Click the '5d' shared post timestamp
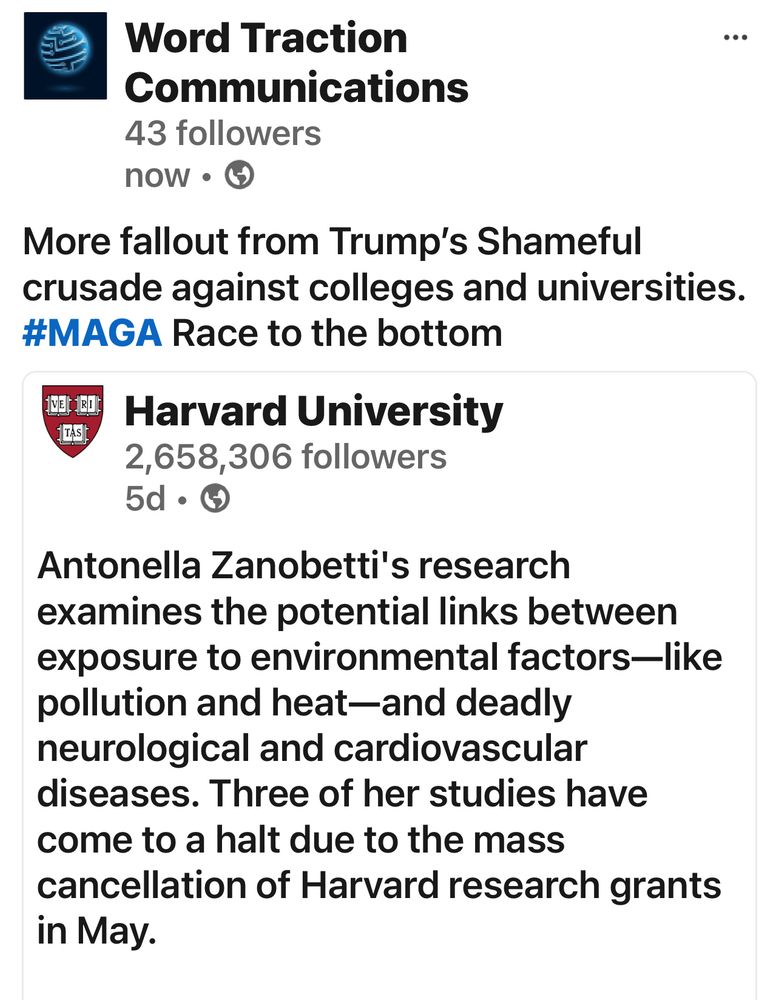The image size is (779, 1000). point(145,499)
